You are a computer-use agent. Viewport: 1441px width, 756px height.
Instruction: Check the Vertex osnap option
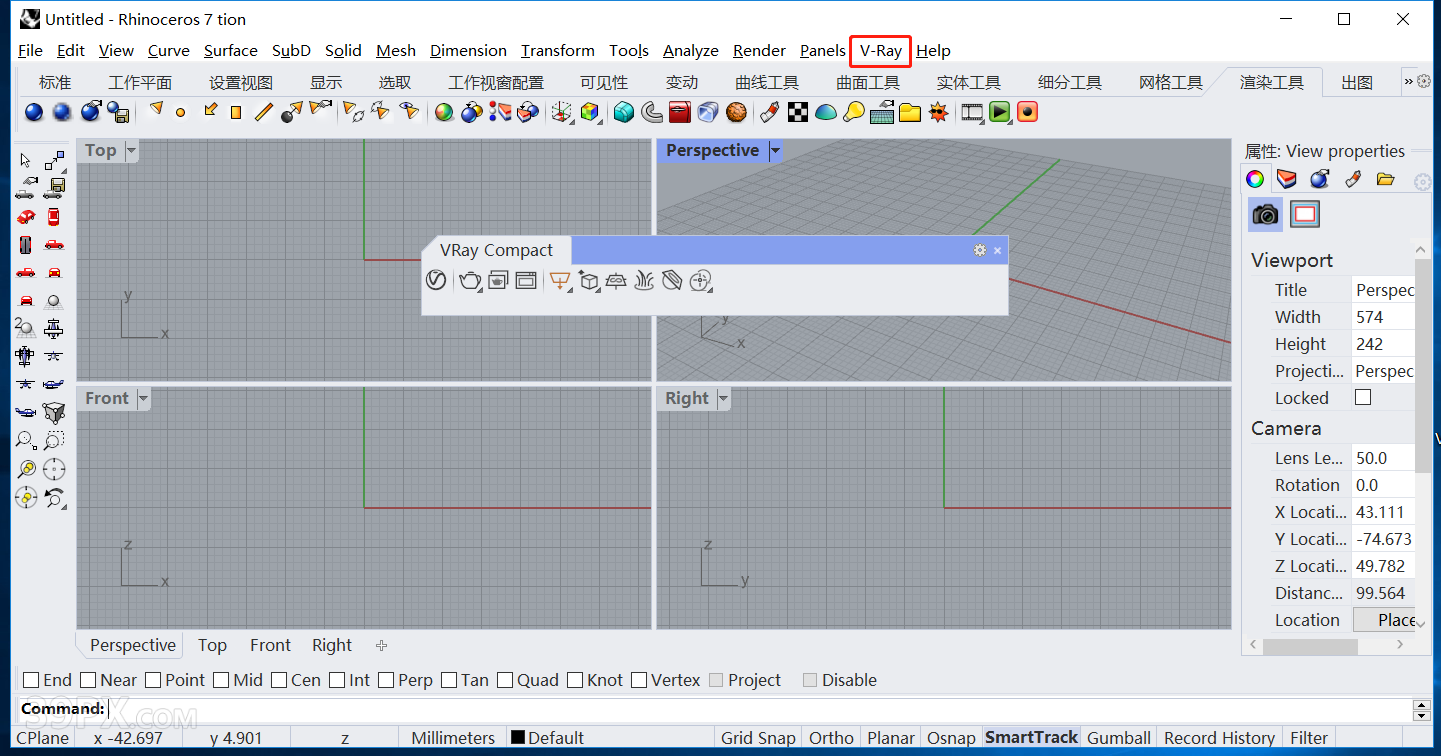click(x=640, y=680)
